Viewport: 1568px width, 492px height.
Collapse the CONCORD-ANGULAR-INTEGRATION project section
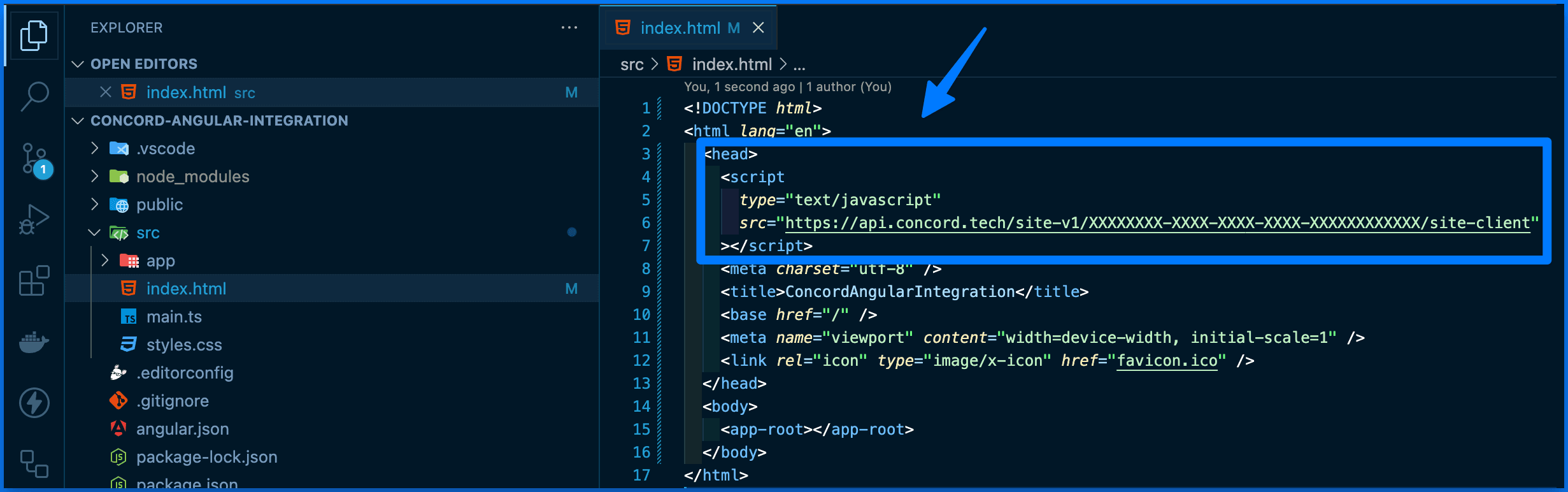[x=78, y=120]
